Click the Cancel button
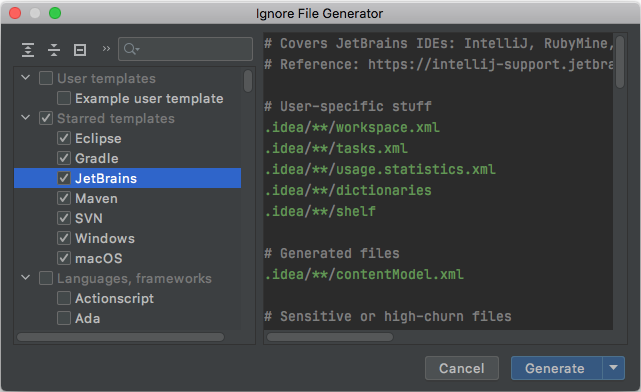The image size is (641, 392). click(x=462, y=368)
